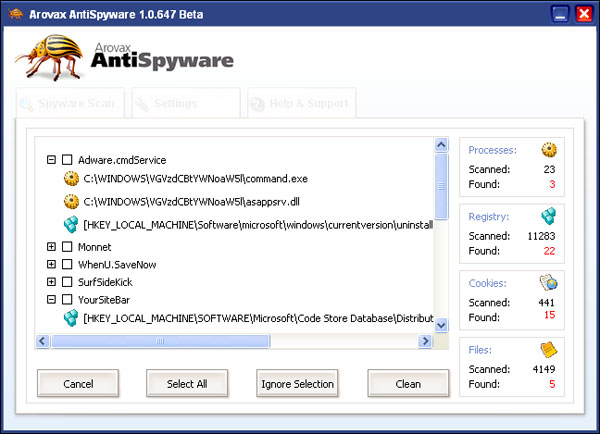
Task: Expand the SurfSideKick tree node
Action: pyautogui.click(x=51, y=282)
